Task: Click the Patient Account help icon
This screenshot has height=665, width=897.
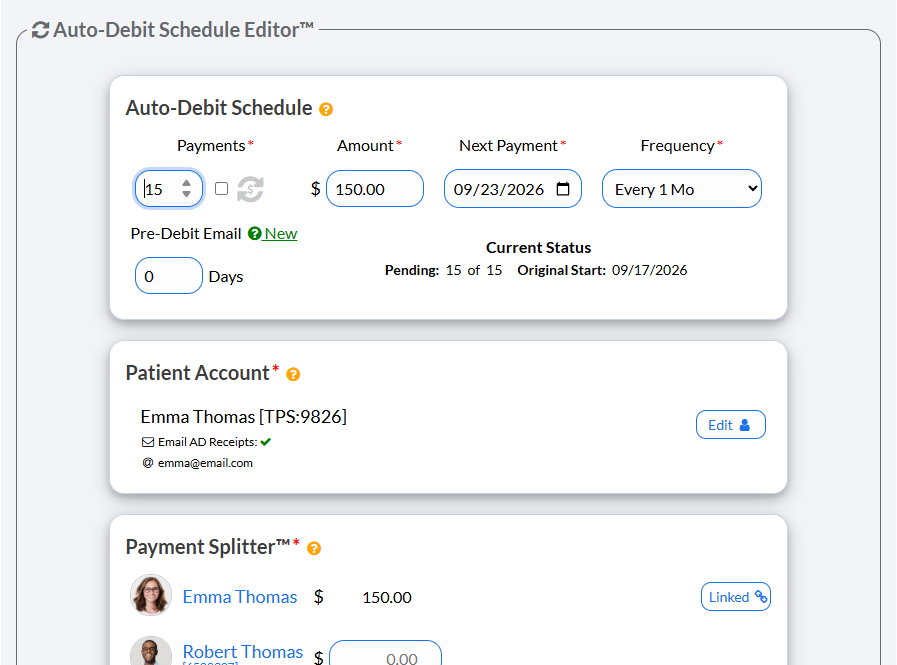Action: pos(293,374)
